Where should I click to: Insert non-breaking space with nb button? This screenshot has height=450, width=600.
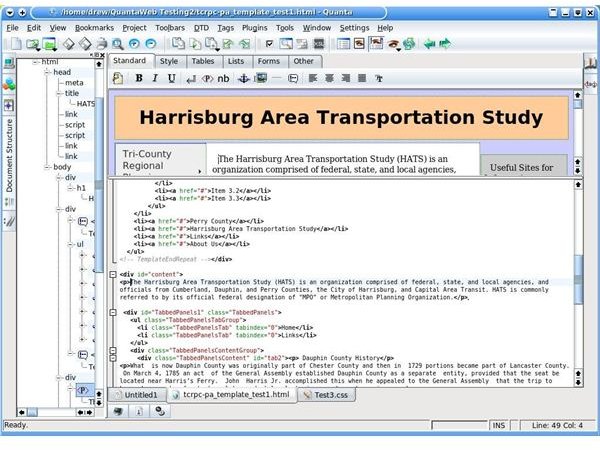[223, 78]
